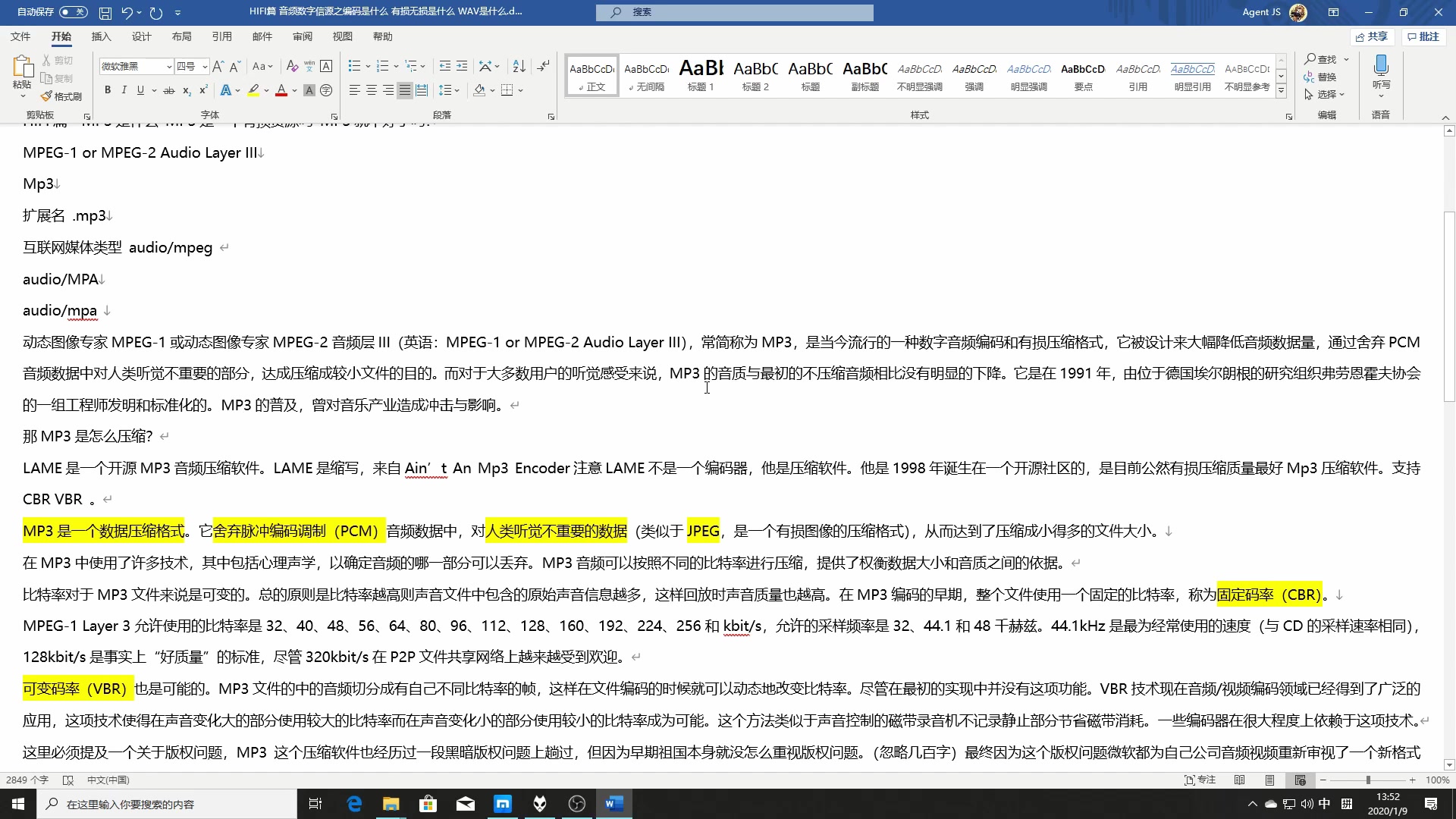Toggle italic formatting

point(124,90)
